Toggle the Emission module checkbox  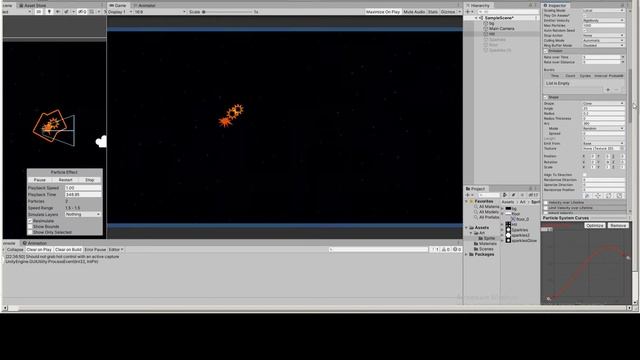pos(546,51)
